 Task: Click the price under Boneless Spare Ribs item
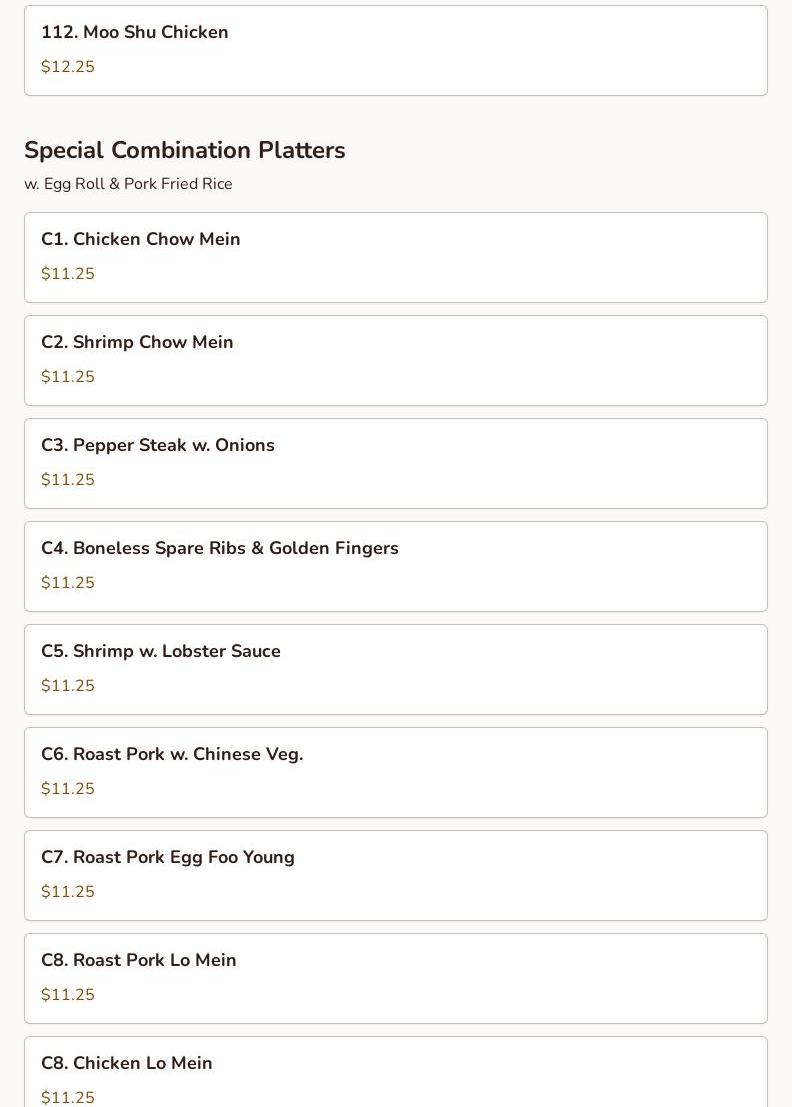(x=68, y=582)
